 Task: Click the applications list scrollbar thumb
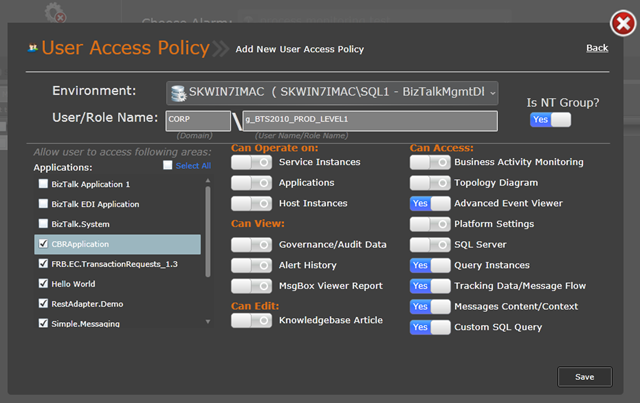208,232
